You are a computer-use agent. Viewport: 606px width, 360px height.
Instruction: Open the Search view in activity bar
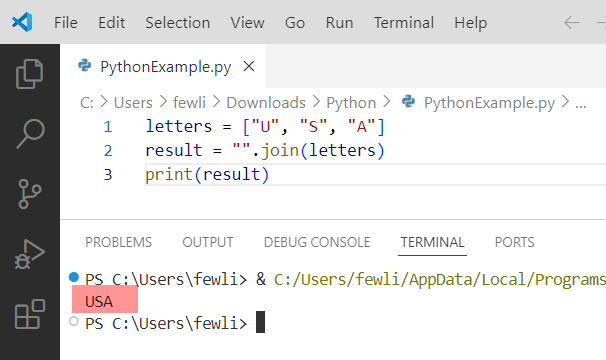[x=30, y=133]
